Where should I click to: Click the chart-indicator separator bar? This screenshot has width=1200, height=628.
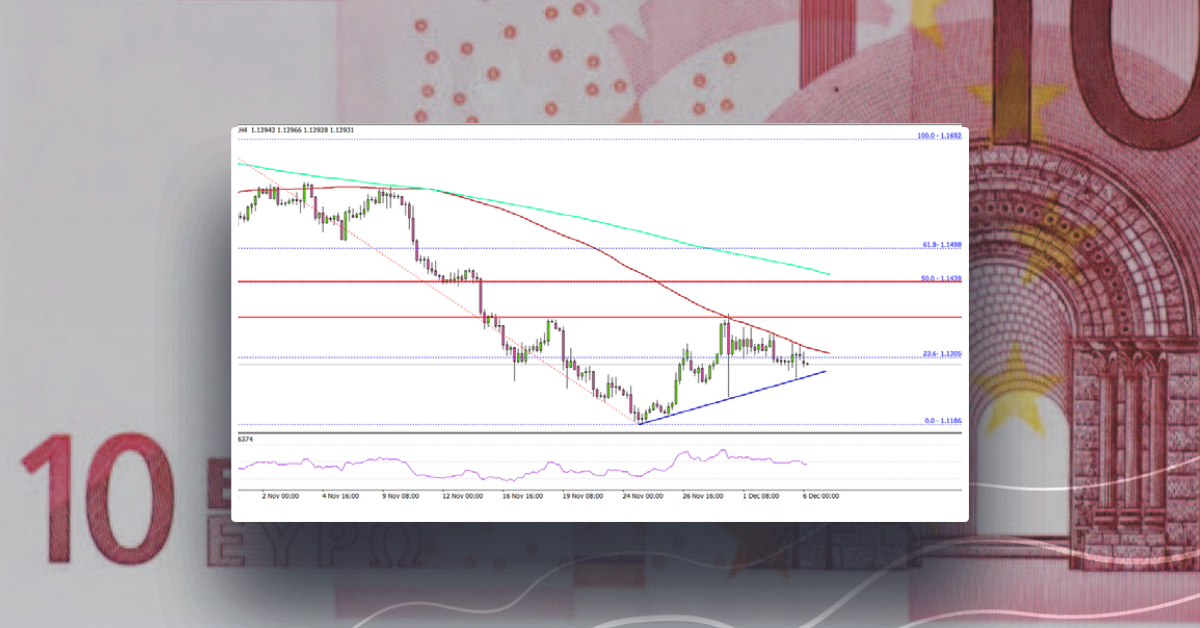pos(600,432)
